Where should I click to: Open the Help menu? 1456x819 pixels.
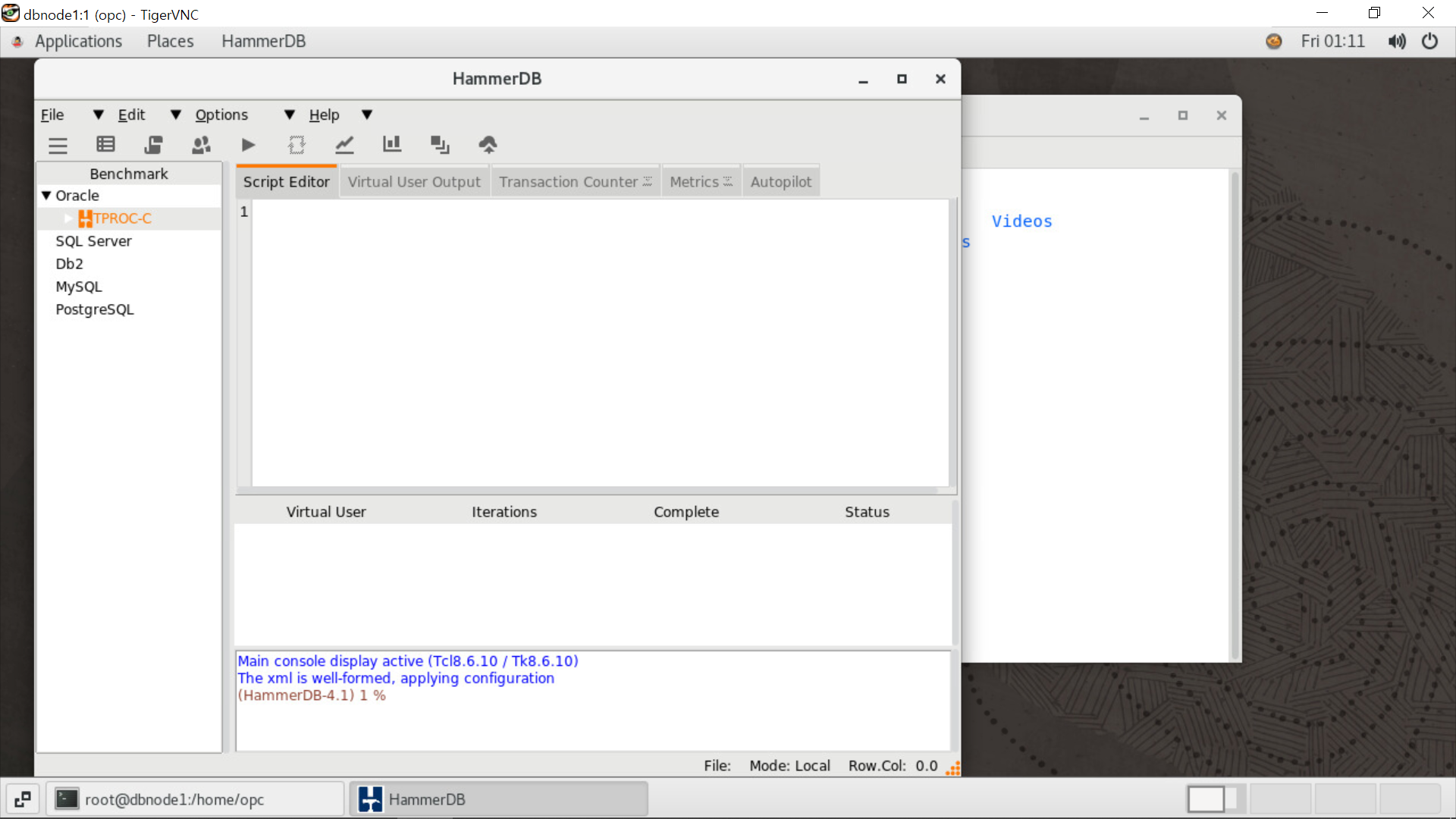click(x=324, y=115)
